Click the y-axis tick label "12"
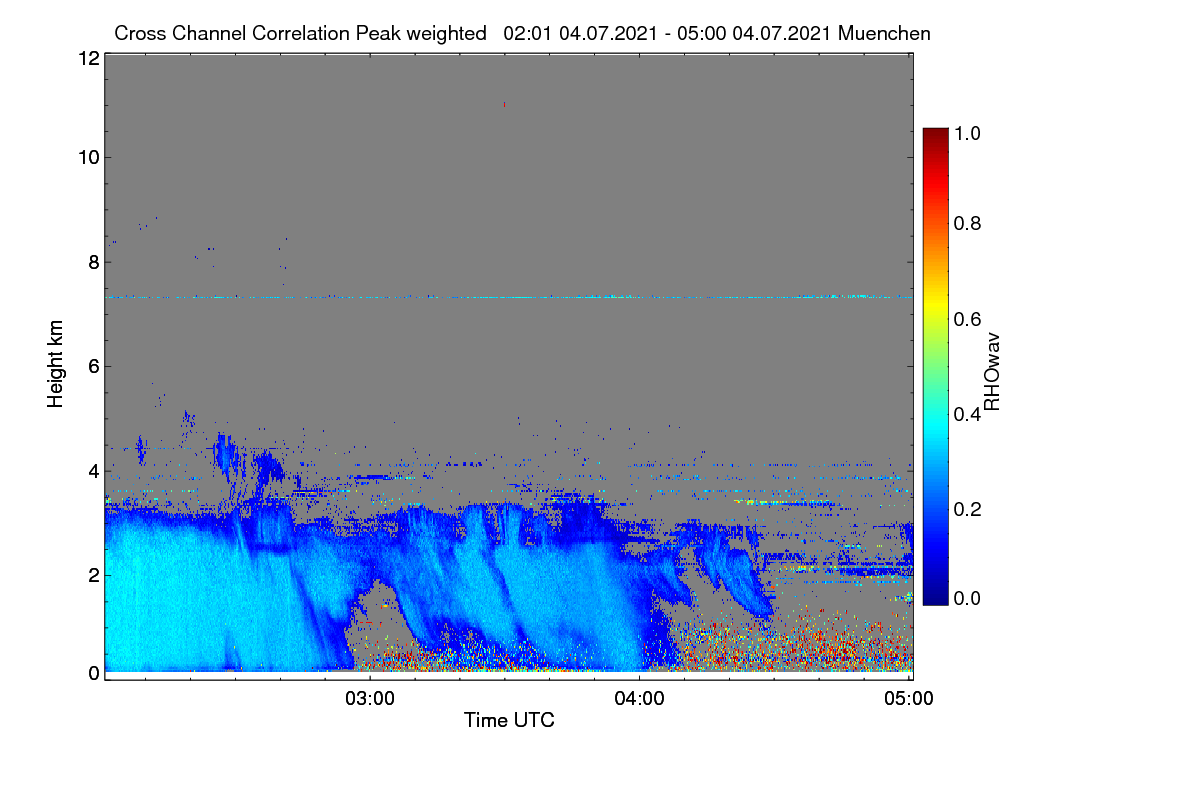1200x800 pixels. click(x=88, y=58)
